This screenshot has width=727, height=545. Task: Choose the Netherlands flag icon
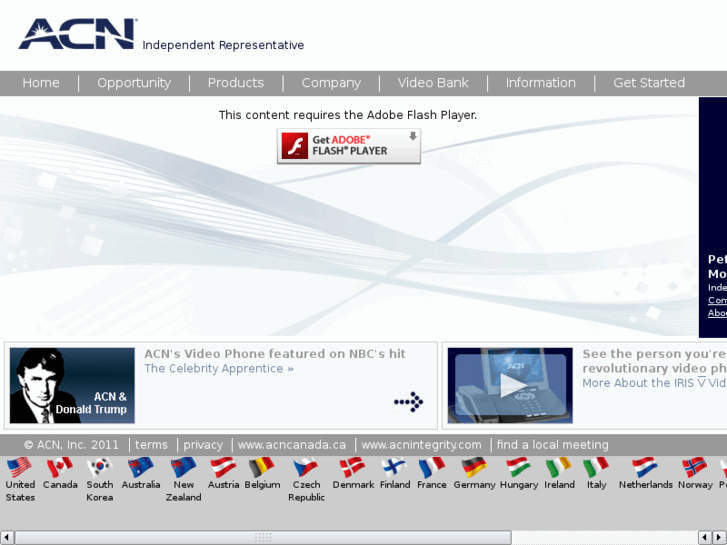click(x=645, y=467)
